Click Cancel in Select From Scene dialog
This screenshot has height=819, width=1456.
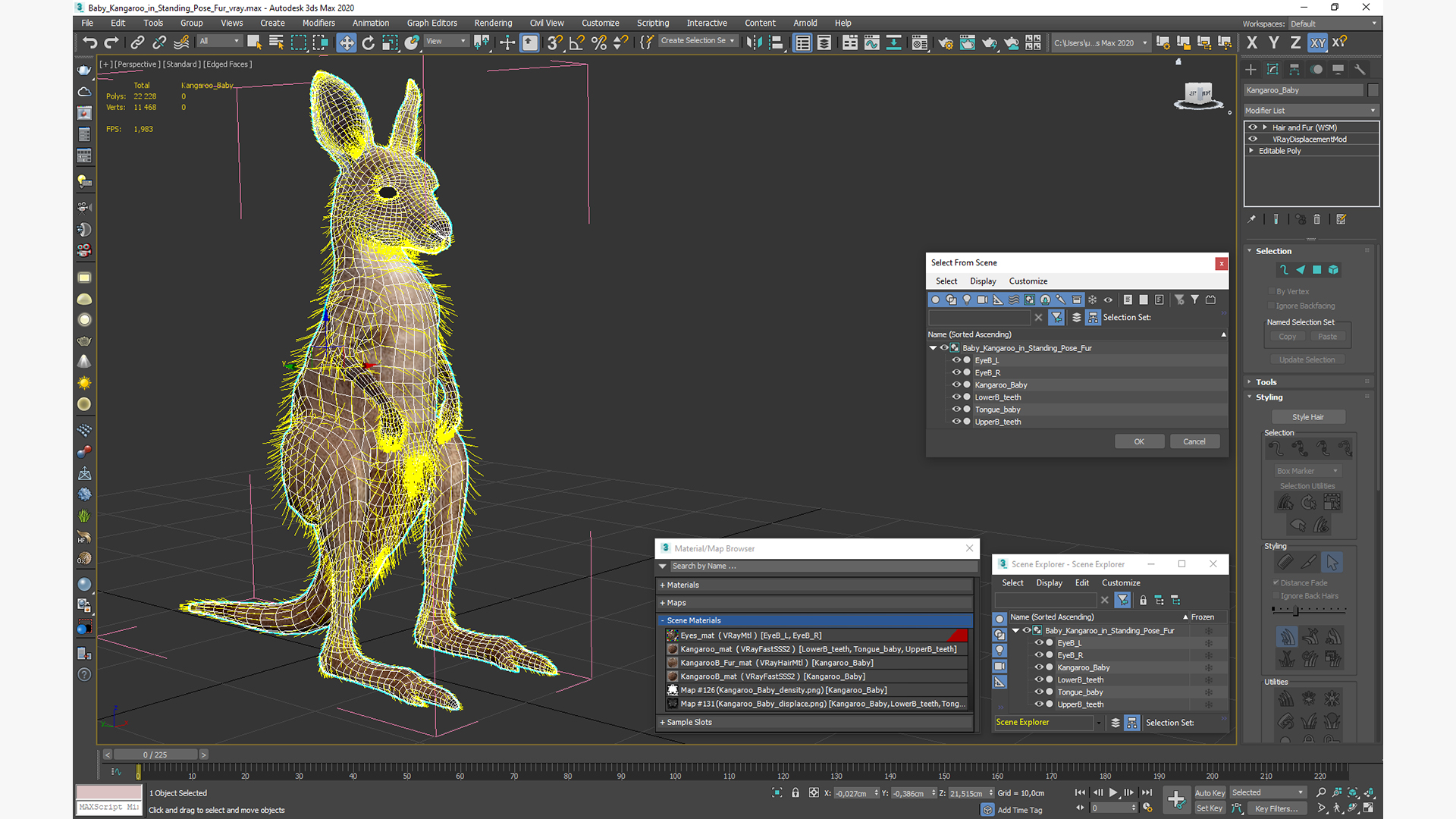coord(1194,441)
